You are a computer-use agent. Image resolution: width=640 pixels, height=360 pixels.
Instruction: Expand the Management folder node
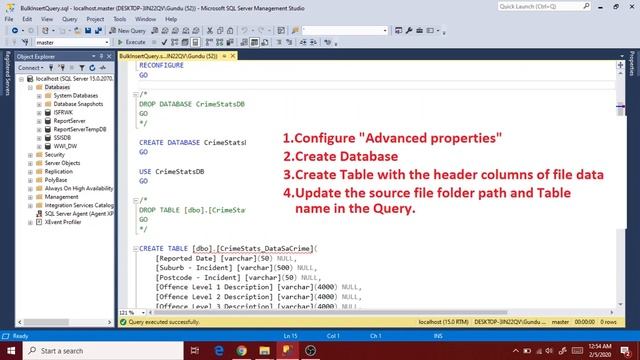click(30, 197)
